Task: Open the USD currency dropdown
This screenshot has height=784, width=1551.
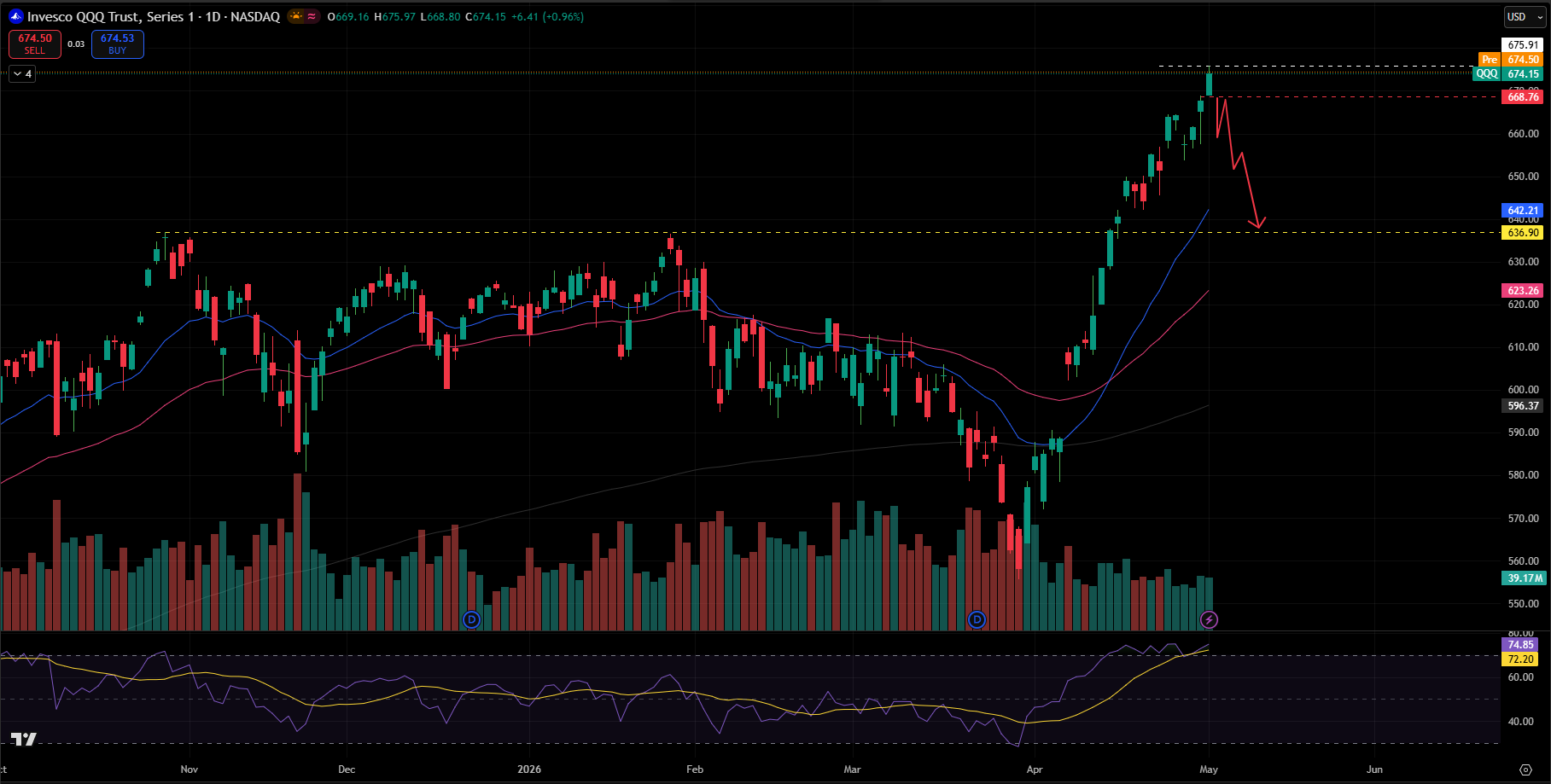Action: pyautogui.click(x=1524, y=17)
